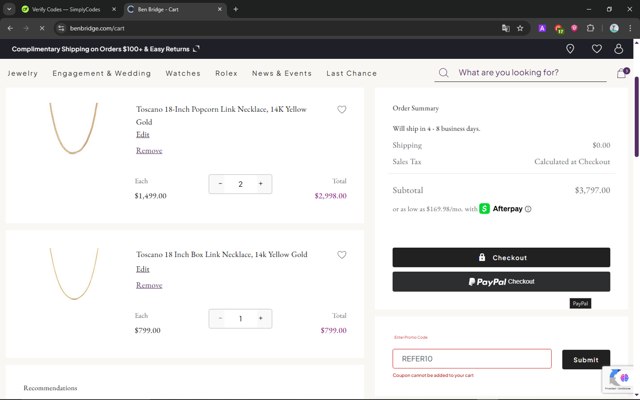The height and width of the screenshot is (400, 640).
Task: Click the browser back arrow
Action: 10,28
